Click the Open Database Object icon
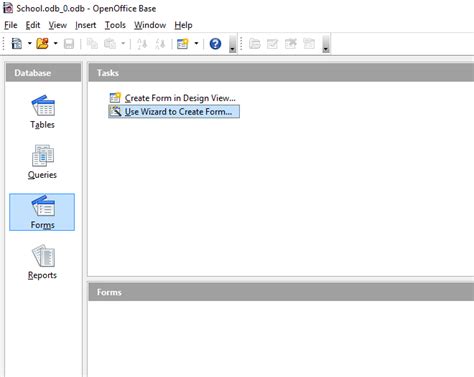 (x=255, y=44)
